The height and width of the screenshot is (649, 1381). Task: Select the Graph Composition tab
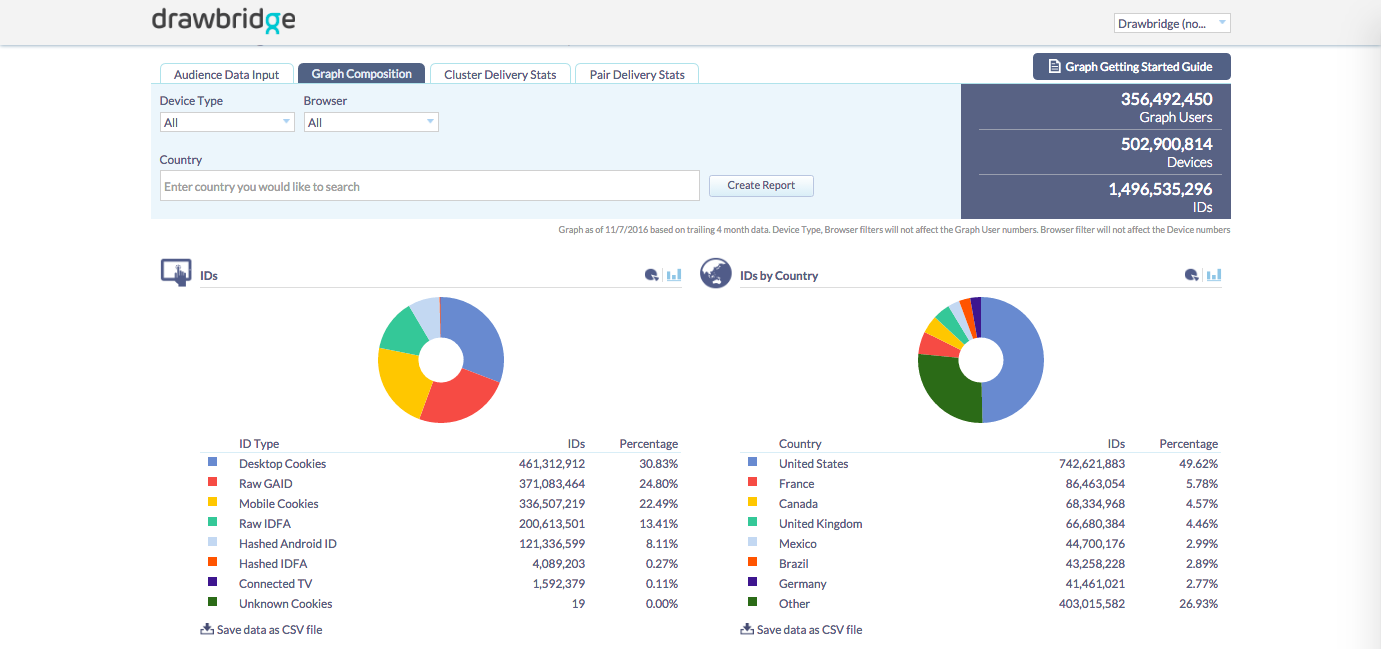[x=362, y=74]
